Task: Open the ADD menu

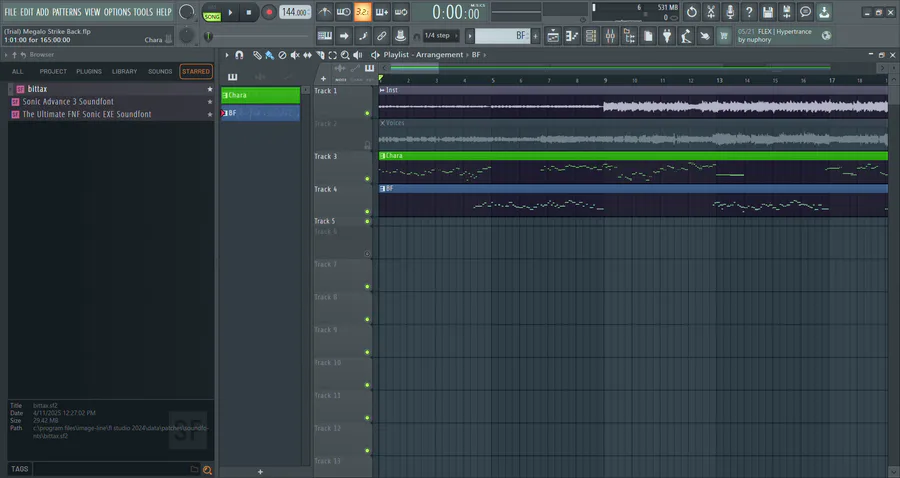Action: coord(42,11)
